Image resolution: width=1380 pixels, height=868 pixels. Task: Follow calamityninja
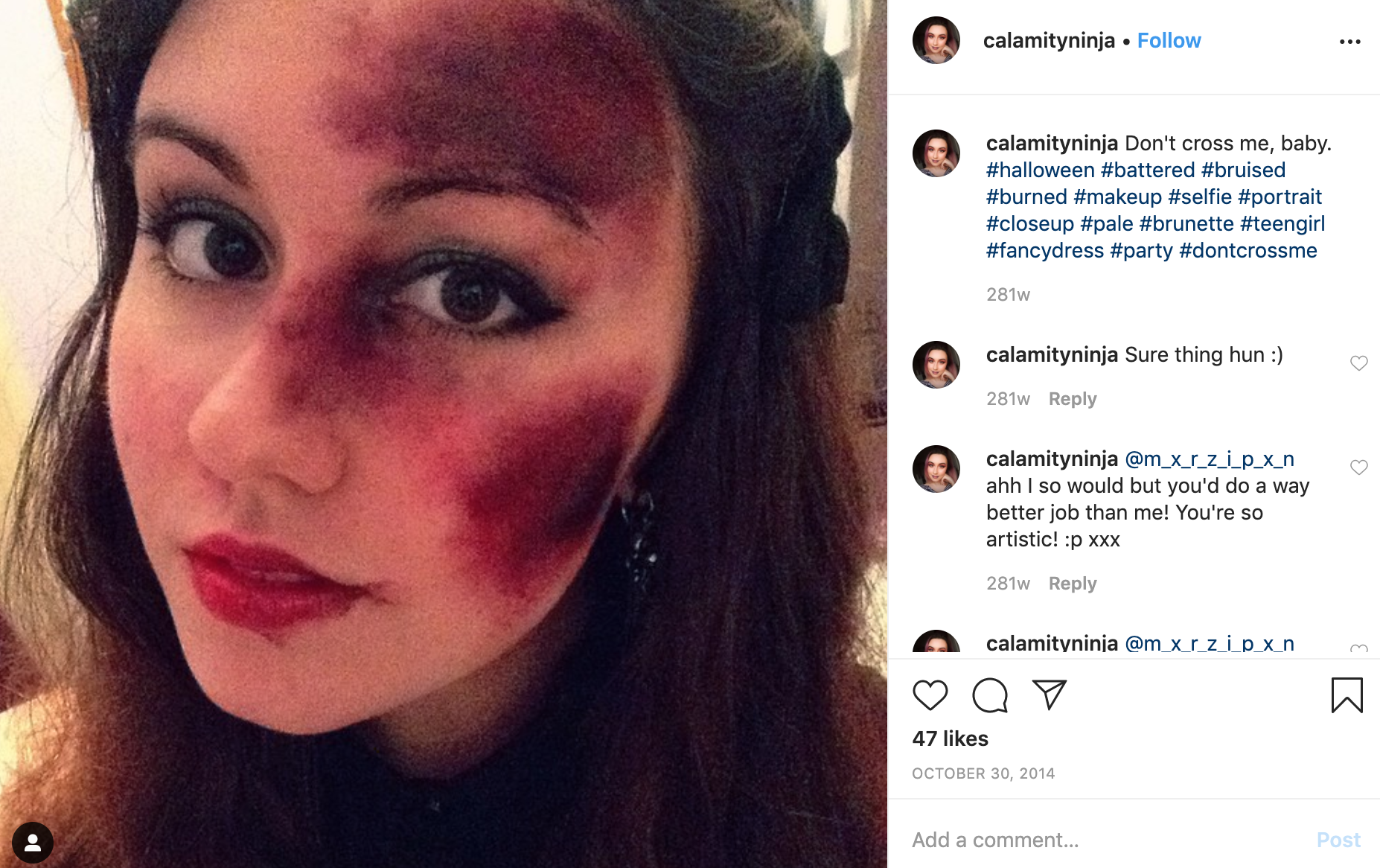pos(1169,41)
